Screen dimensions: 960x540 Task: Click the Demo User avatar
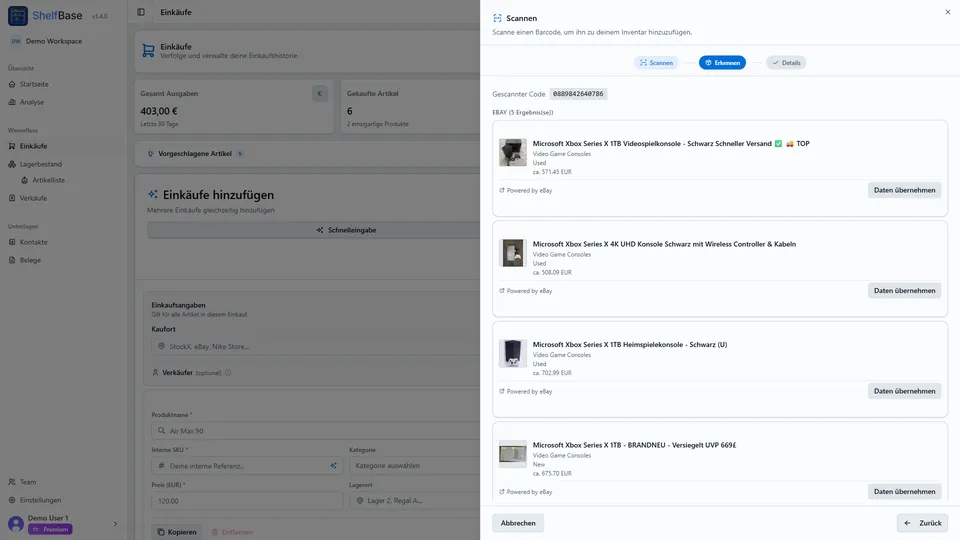16,524
